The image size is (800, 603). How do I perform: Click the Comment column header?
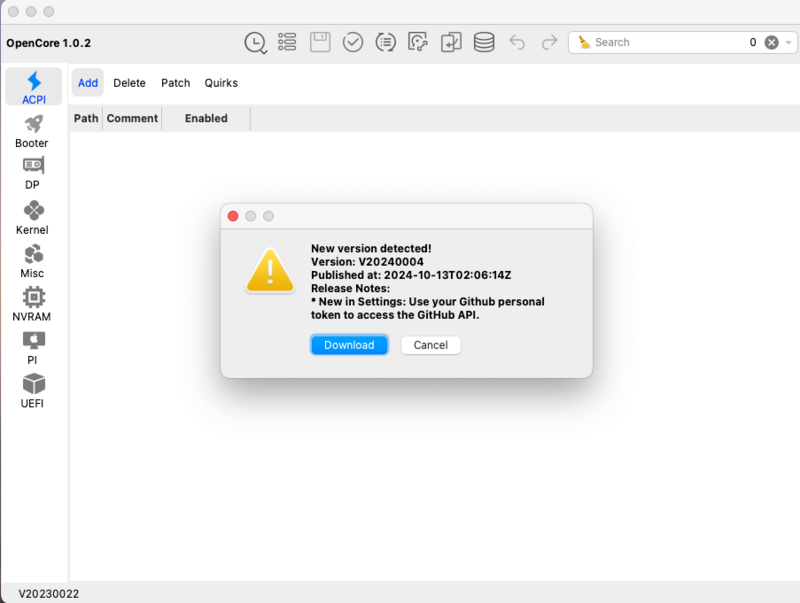coord(132,118)
